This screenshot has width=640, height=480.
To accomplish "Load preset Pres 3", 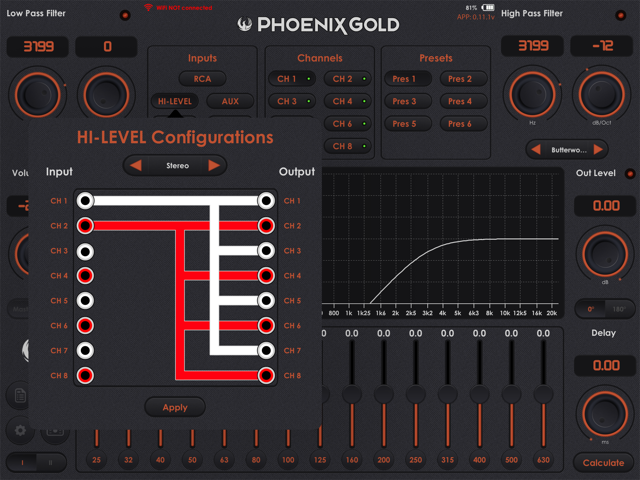I will click(x=408, y=101).
